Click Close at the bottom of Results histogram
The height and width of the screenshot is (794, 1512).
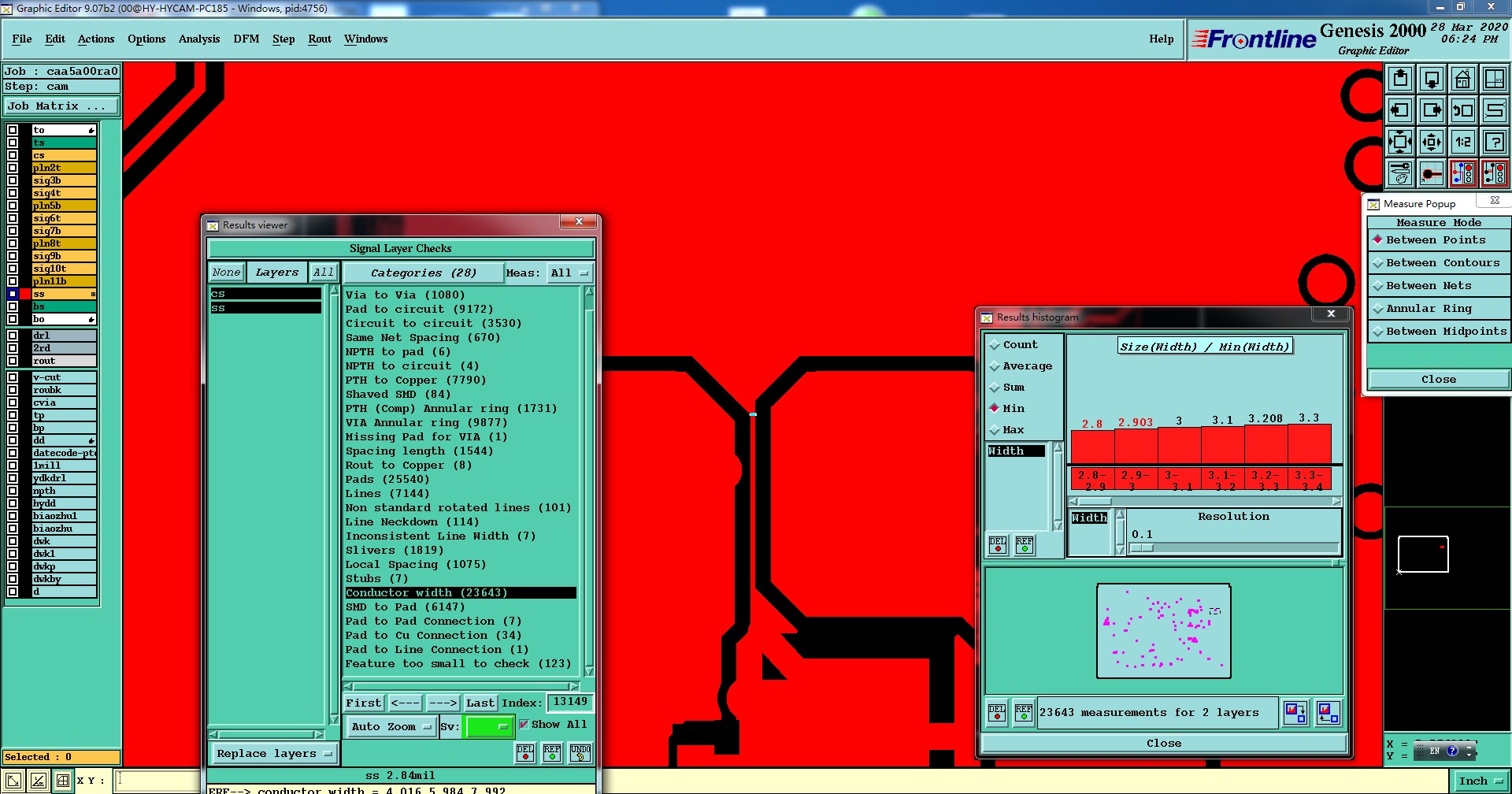point(1164,744)
